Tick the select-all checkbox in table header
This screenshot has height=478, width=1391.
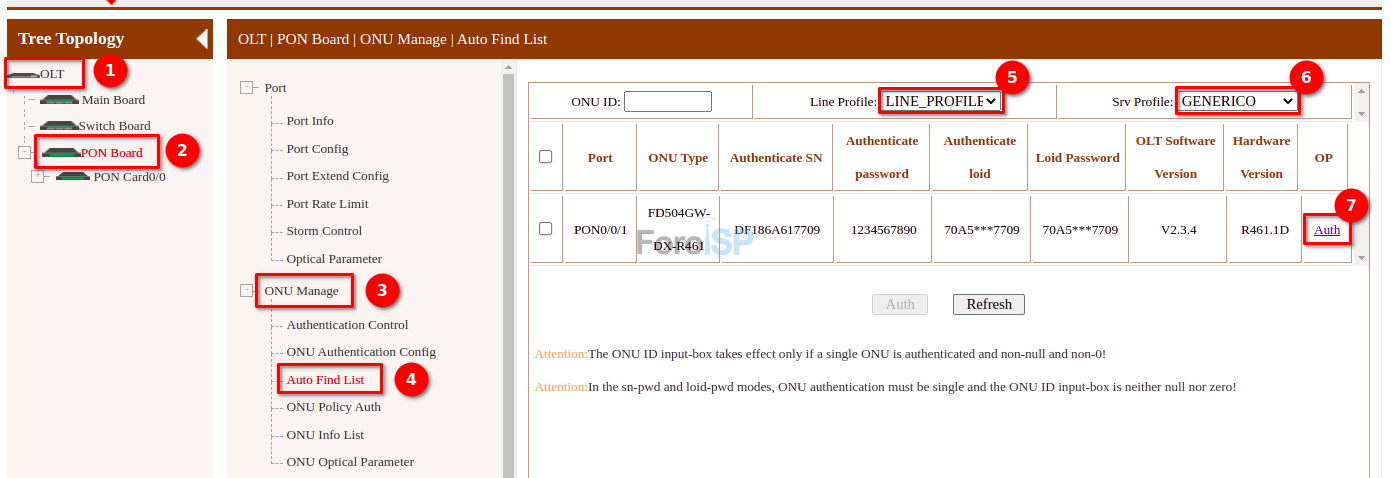545,157
